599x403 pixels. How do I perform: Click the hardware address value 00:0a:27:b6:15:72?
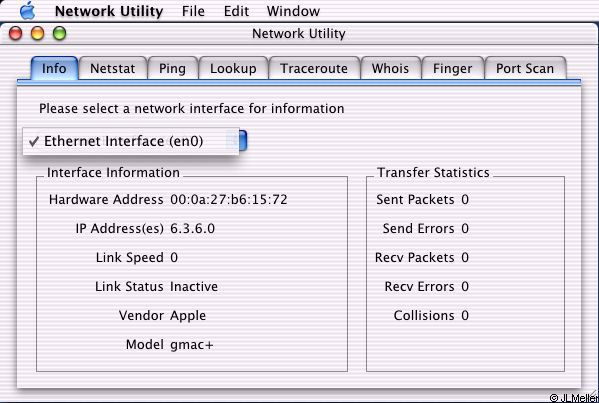point(229,199)
